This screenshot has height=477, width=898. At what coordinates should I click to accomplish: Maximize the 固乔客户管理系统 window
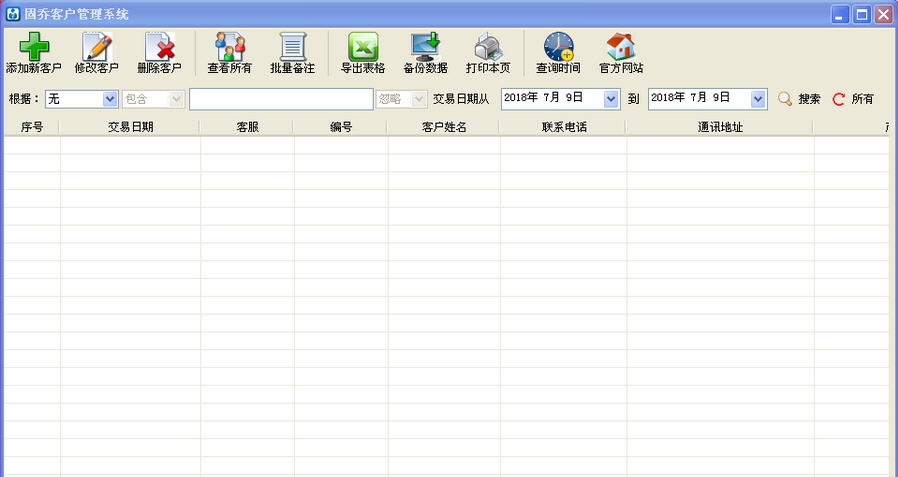tap(862, 14)
